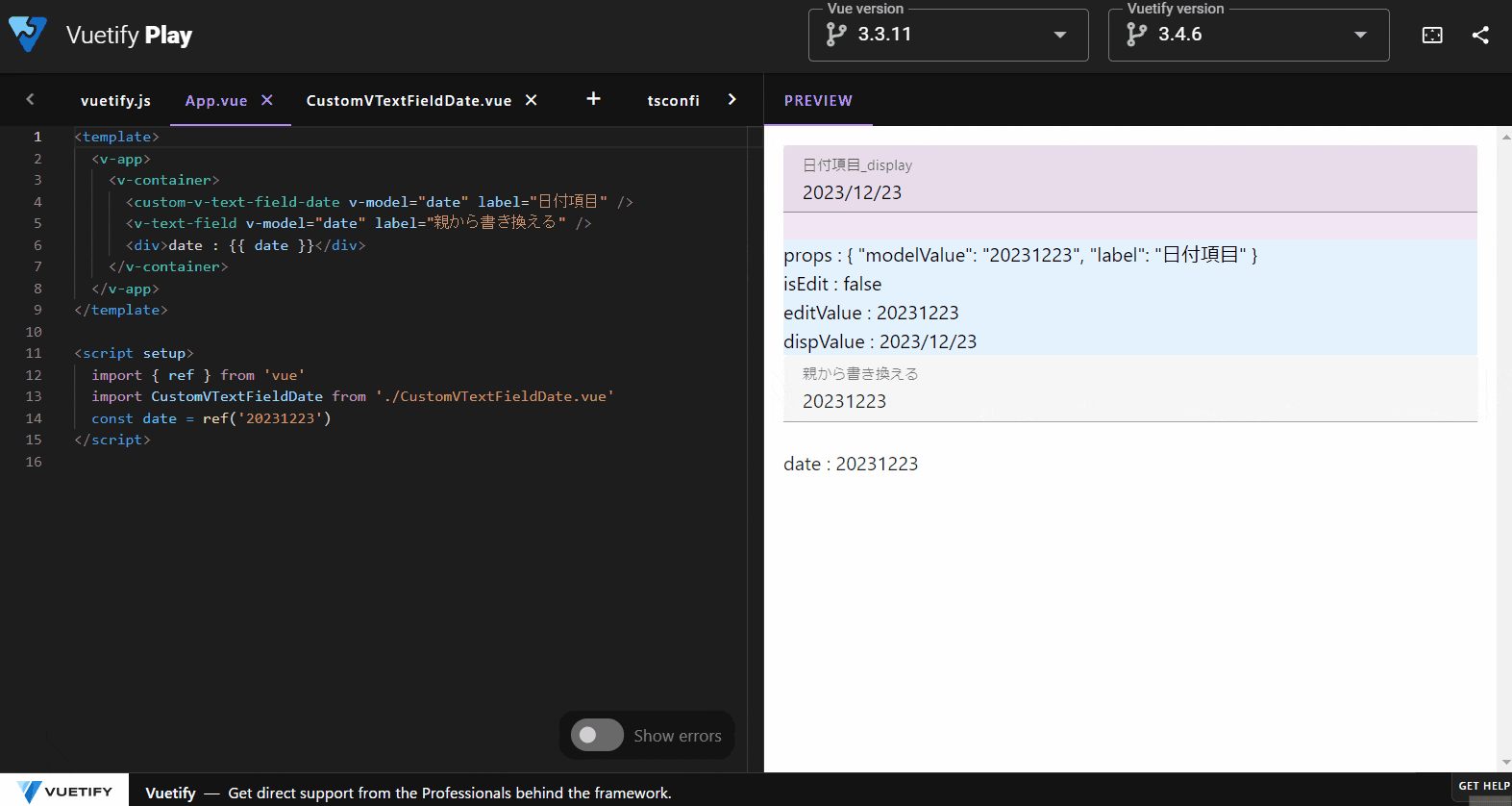Click the git branch icon beside 3.3.11
Image resolution: width=1512 pixels, height=806 pixels.
(836, 35)
